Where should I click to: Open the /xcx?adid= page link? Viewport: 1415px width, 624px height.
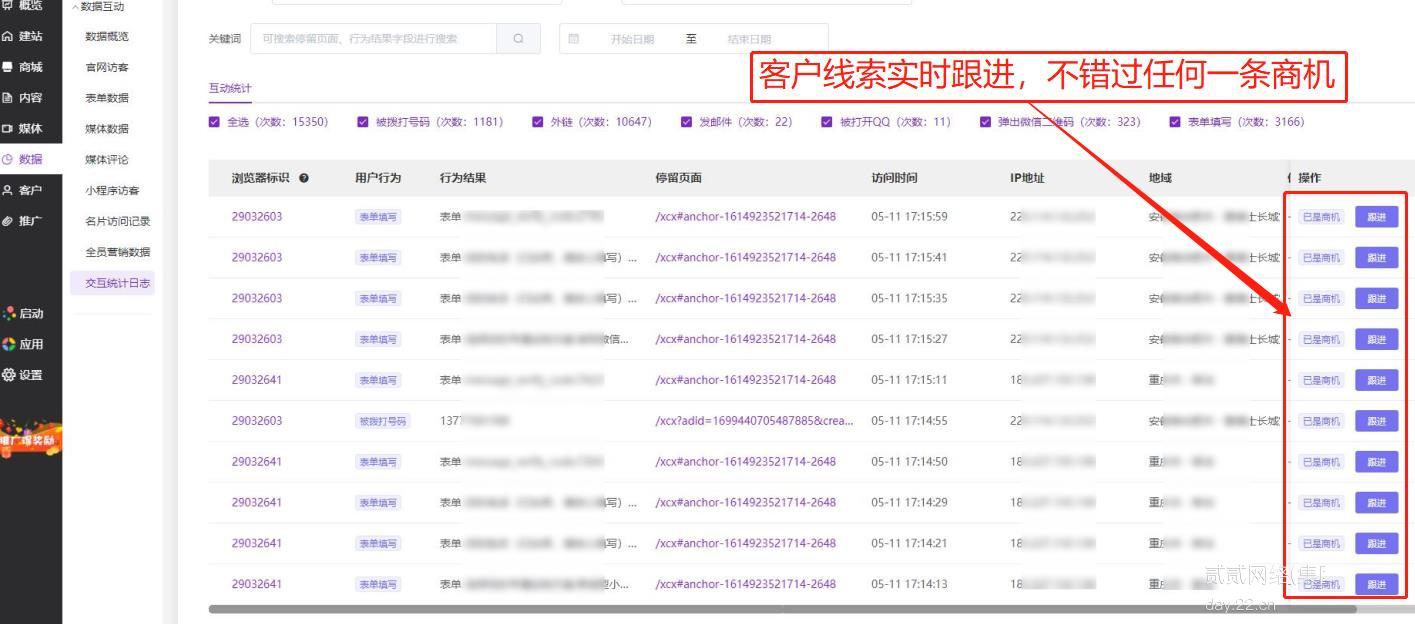click(x=753, y=421)
